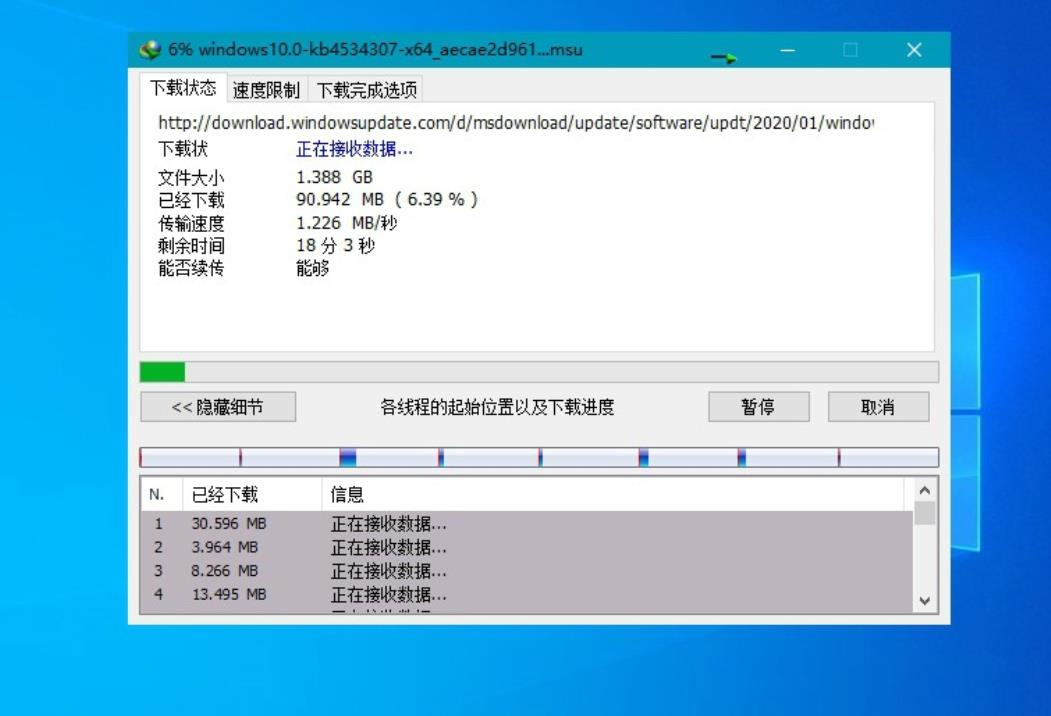Image resolution: width=1051 pixels, height=716 pixels.
Task: Click the 信息 column header
Action: [x=613, y=495]
